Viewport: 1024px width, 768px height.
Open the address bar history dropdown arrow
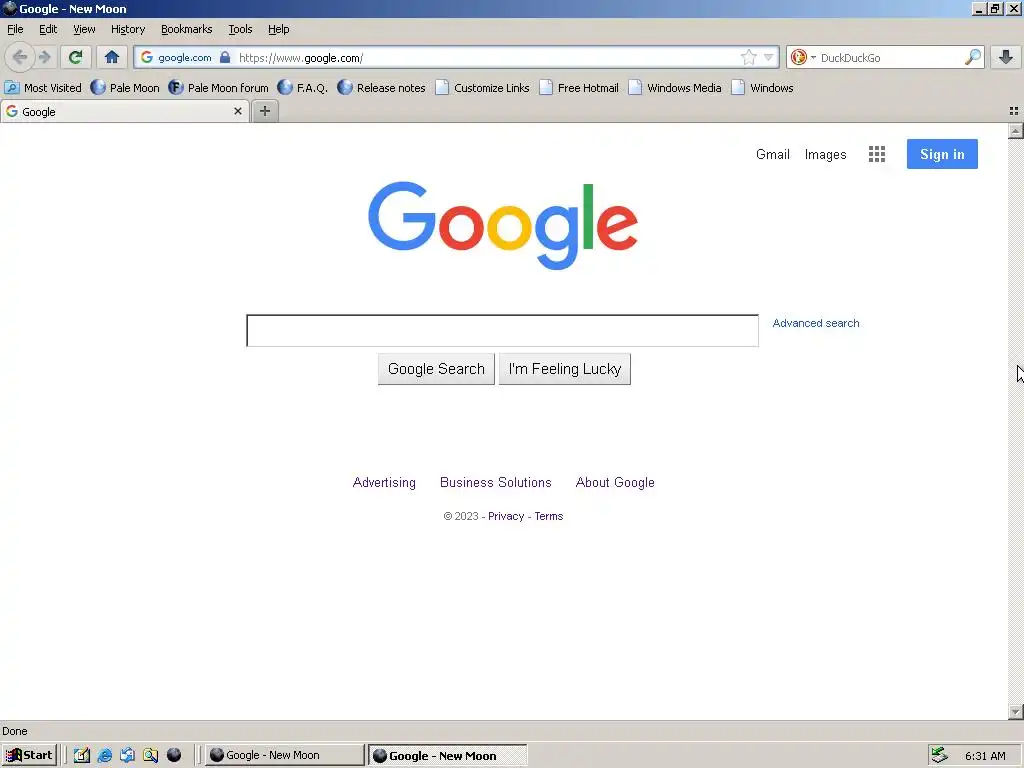769,57
